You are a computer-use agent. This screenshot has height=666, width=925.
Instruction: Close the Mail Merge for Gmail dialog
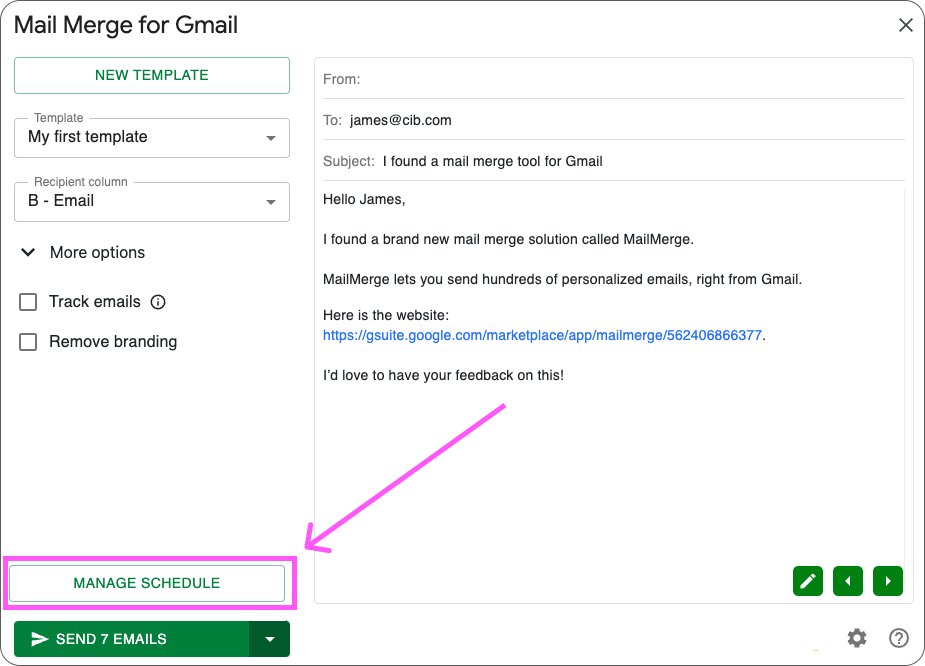coord(906,25)
